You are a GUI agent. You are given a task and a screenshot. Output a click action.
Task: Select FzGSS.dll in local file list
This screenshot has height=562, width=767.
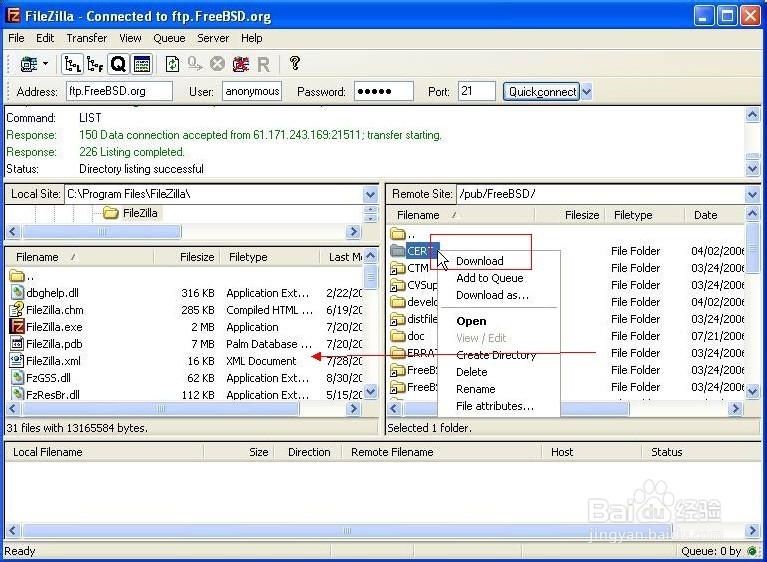click(48, 378)
